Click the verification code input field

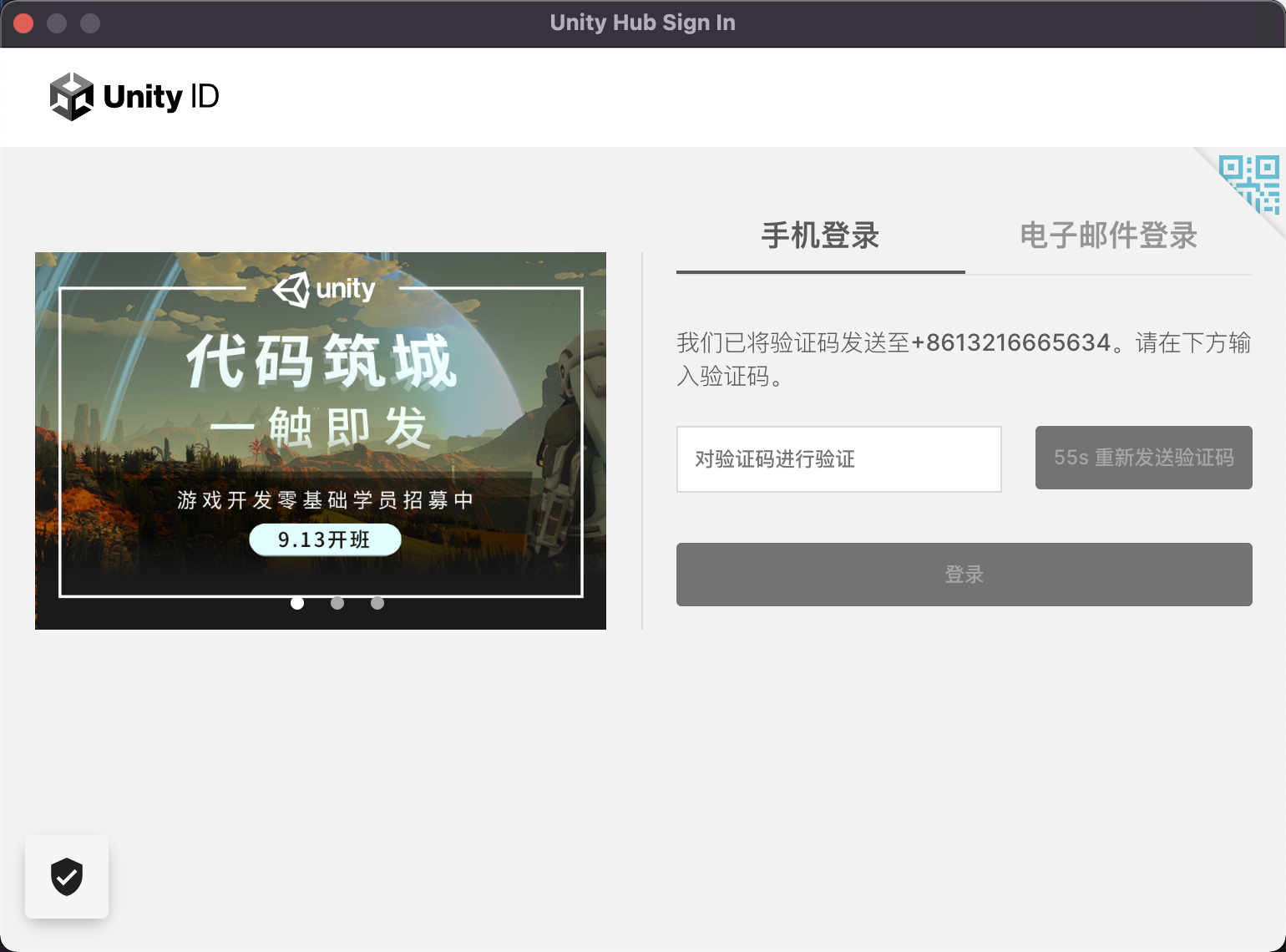[839, 459]
